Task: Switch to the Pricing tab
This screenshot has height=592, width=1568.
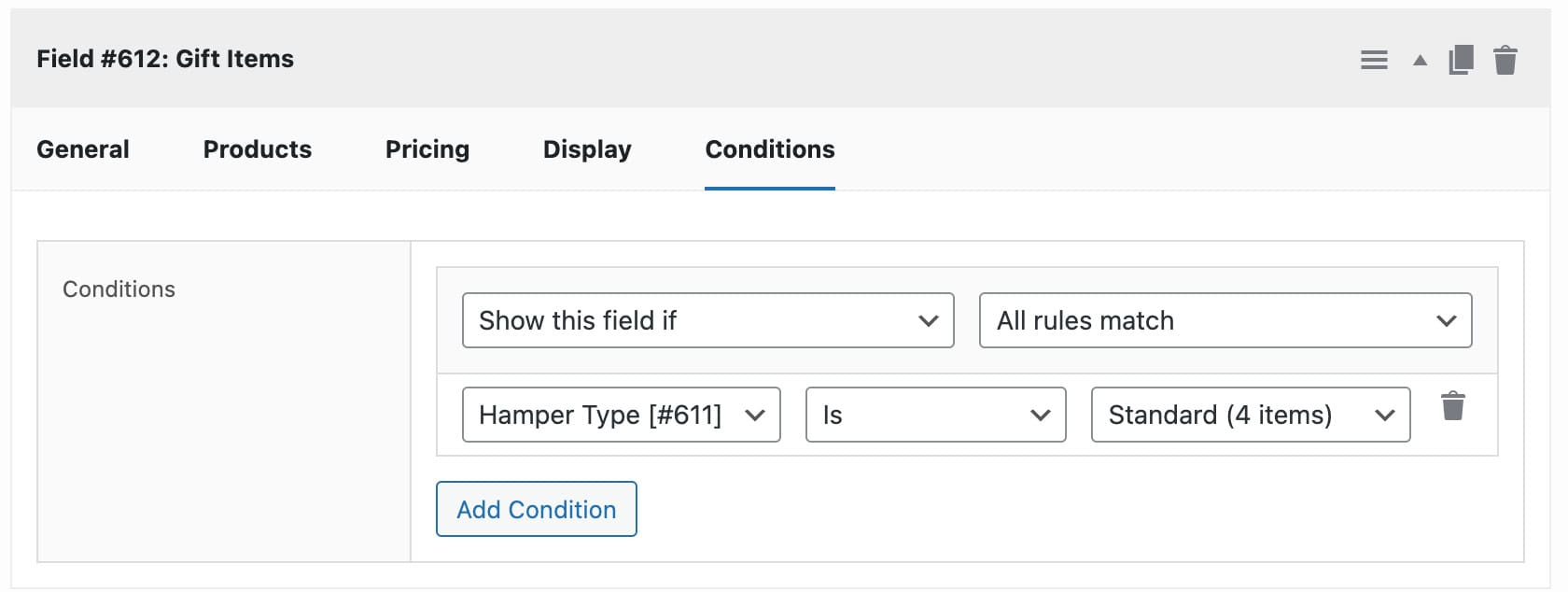Action: [427, 149]
